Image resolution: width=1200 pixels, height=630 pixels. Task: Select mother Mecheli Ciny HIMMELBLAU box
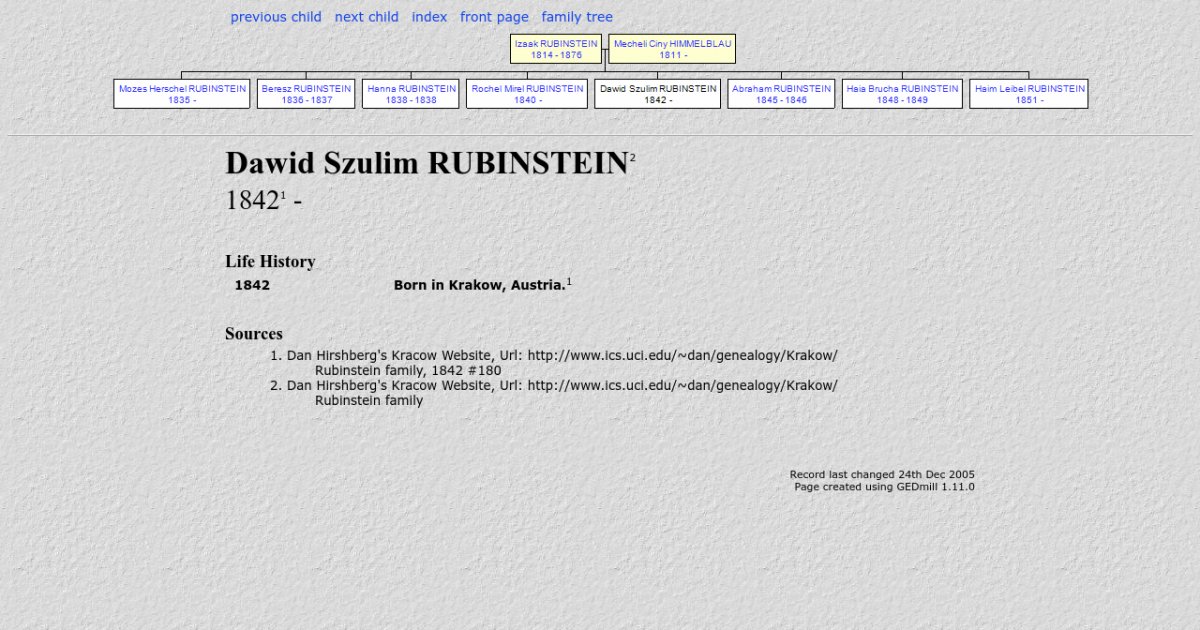[672, 49]
